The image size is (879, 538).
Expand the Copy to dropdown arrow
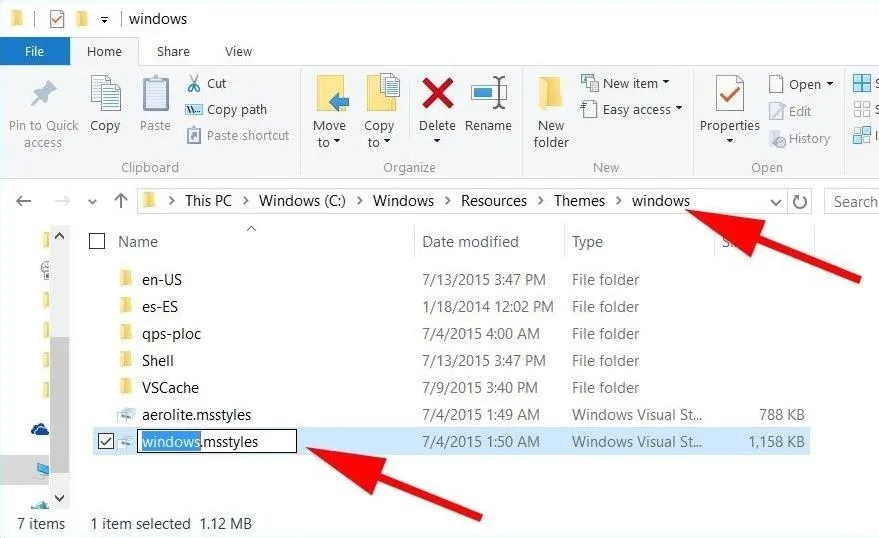click(387, 142)
